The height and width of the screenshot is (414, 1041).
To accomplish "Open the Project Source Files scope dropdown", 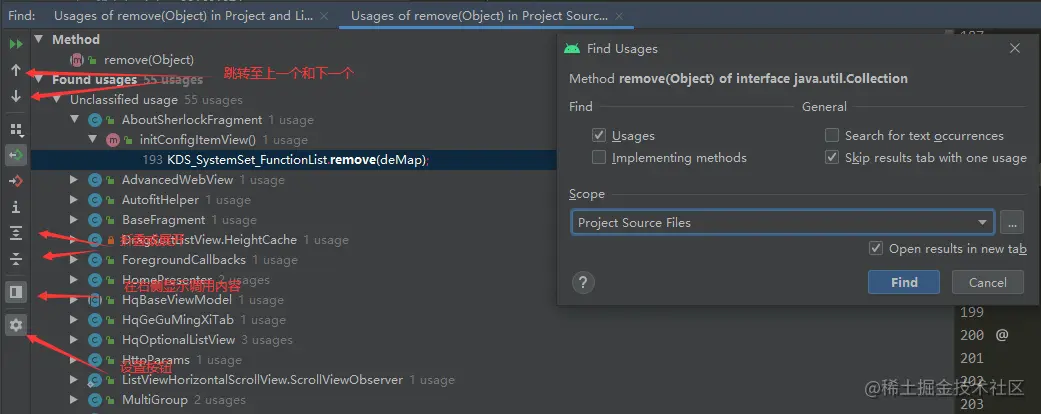I will pos(782,222).
